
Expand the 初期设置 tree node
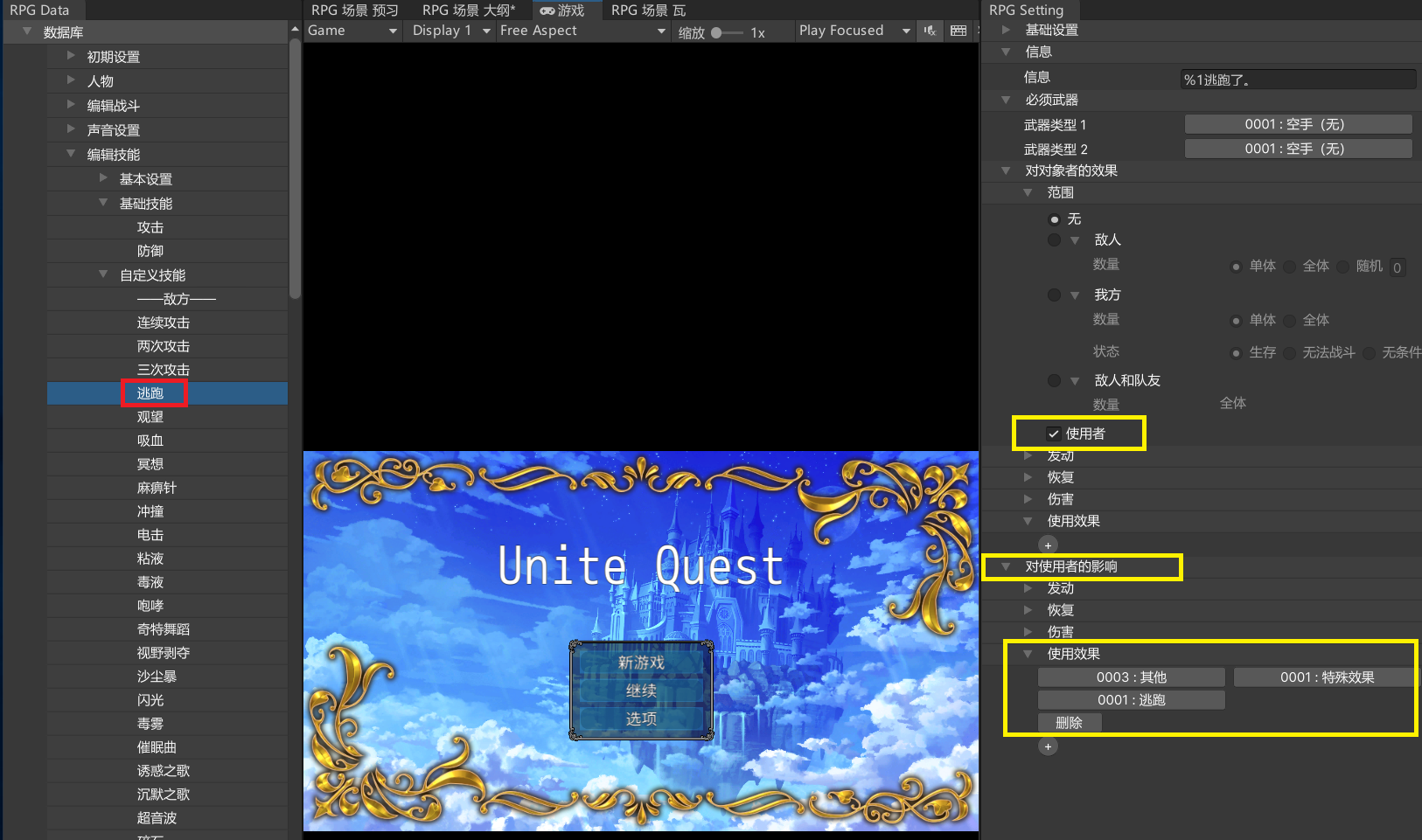point(72,56)
